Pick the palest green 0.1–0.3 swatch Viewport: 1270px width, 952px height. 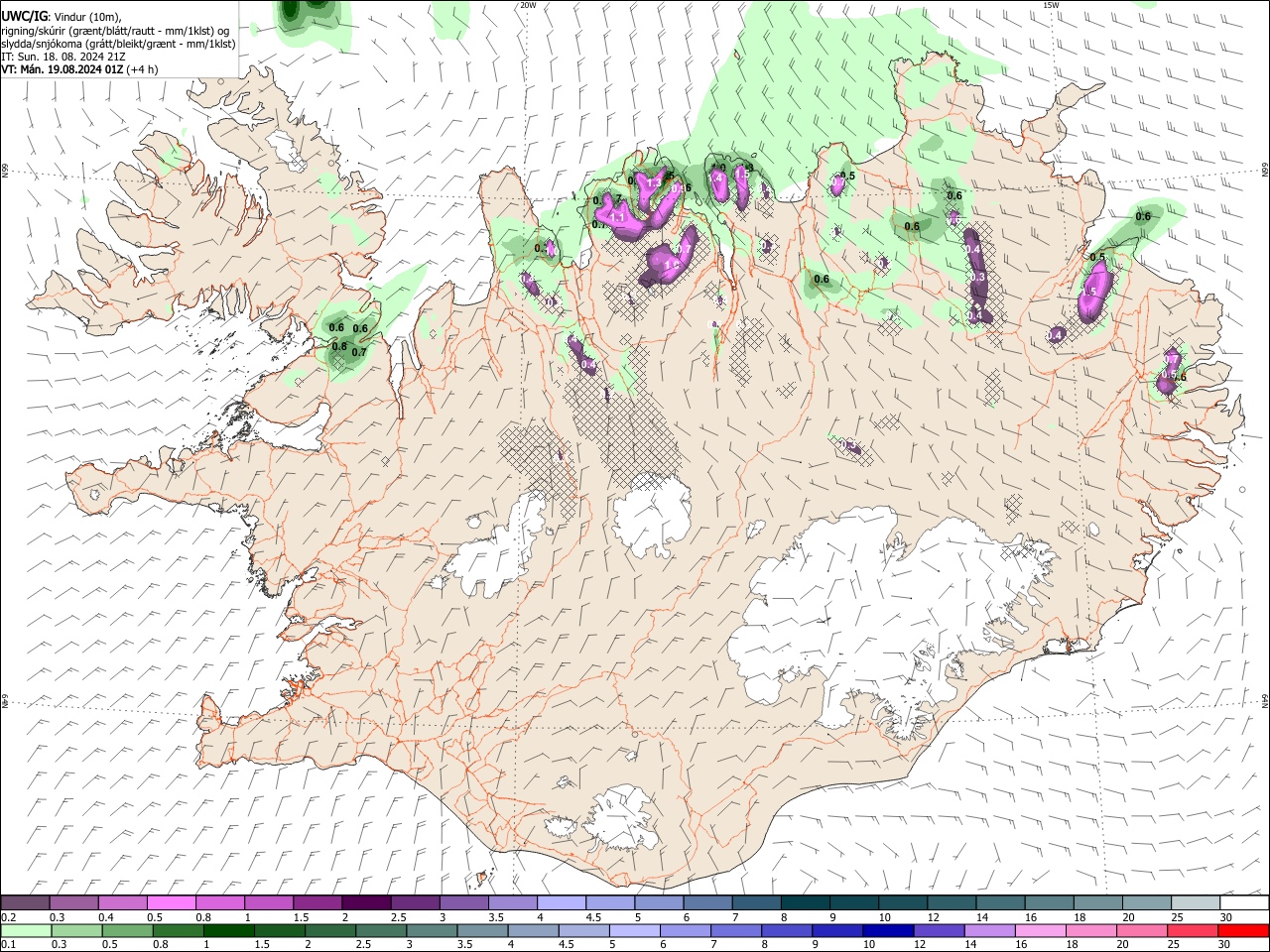pos(25,930)
